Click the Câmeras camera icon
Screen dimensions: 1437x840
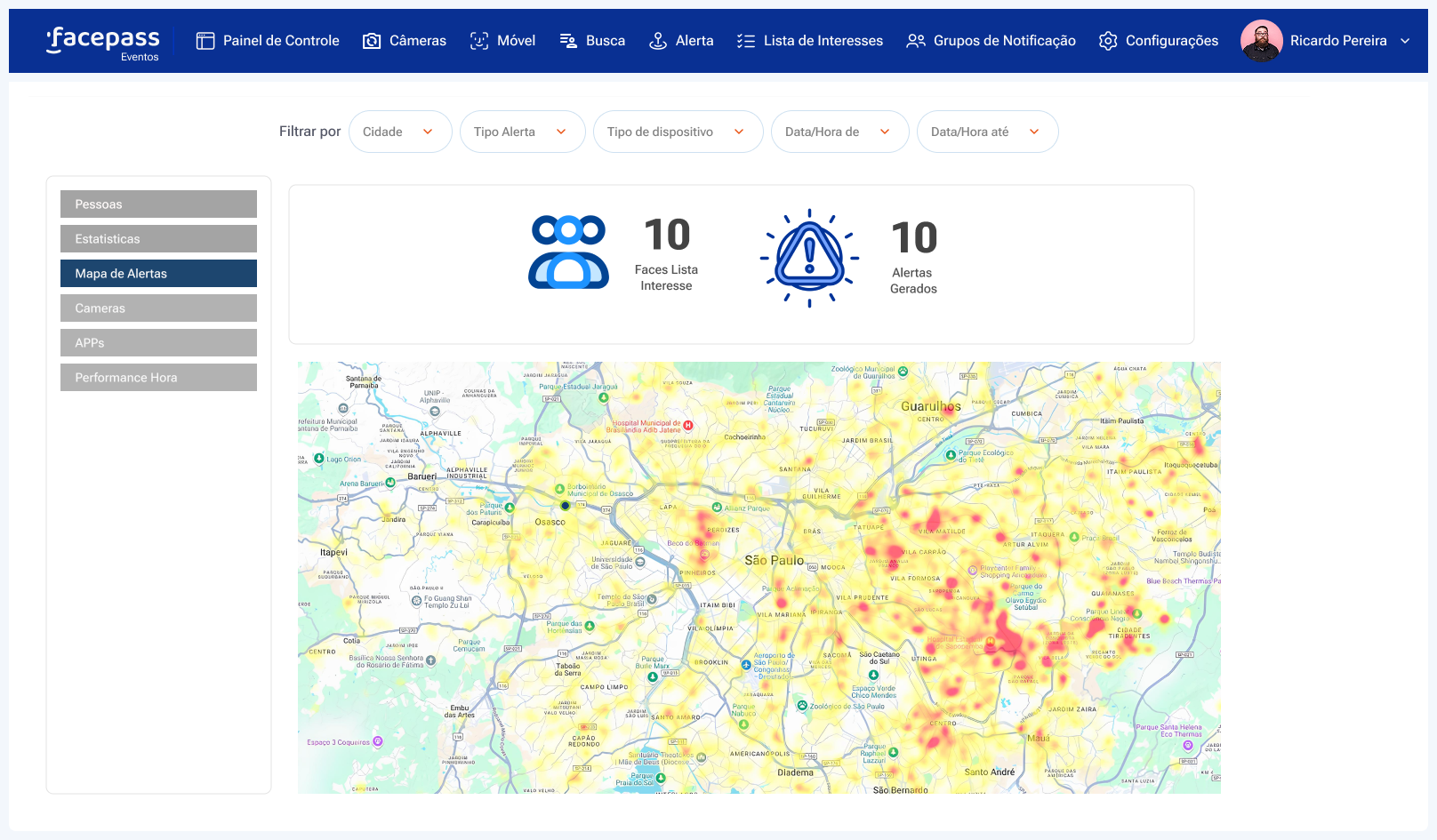372,41
